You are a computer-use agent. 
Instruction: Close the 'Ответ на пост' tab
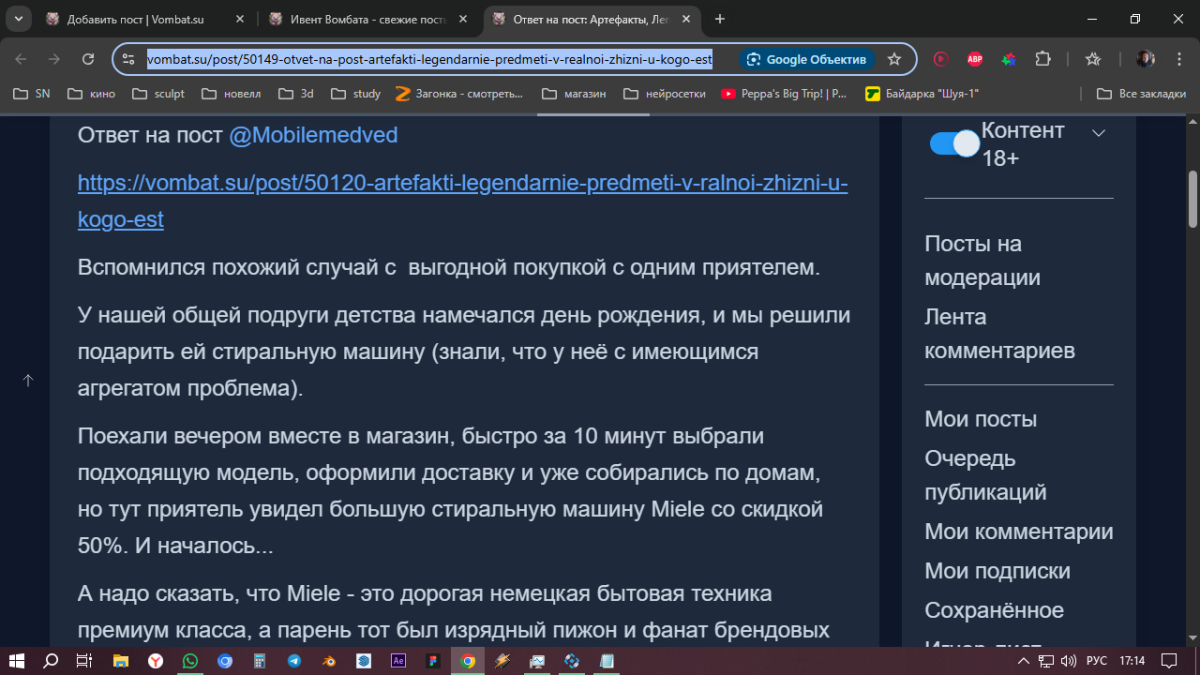click(687, 19)
